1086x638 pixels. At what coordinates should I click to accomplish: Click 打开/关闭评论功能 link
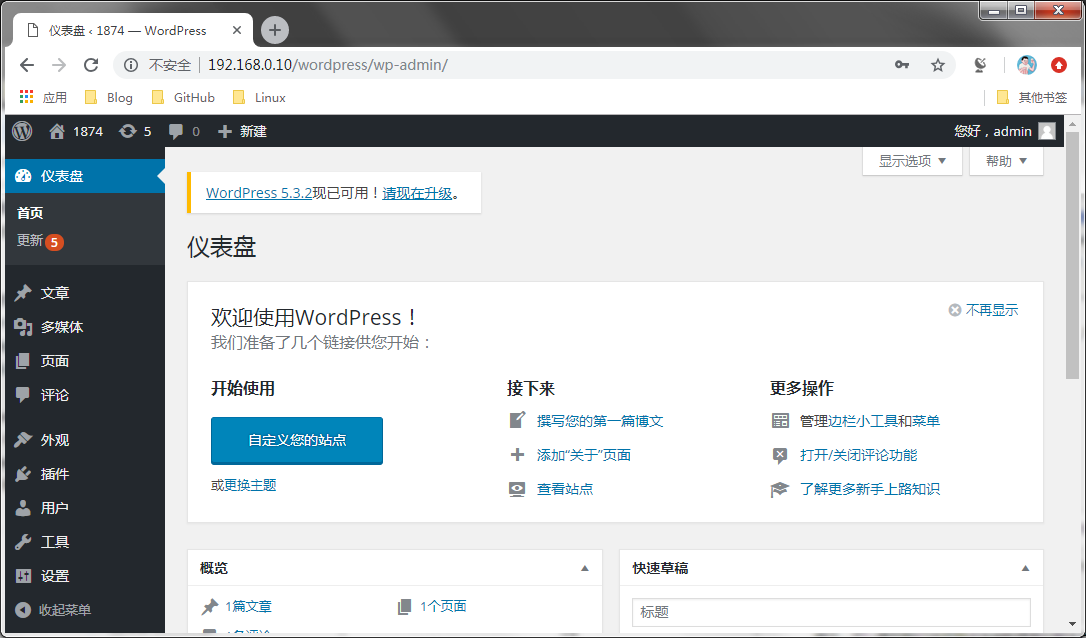pos(858,454)
